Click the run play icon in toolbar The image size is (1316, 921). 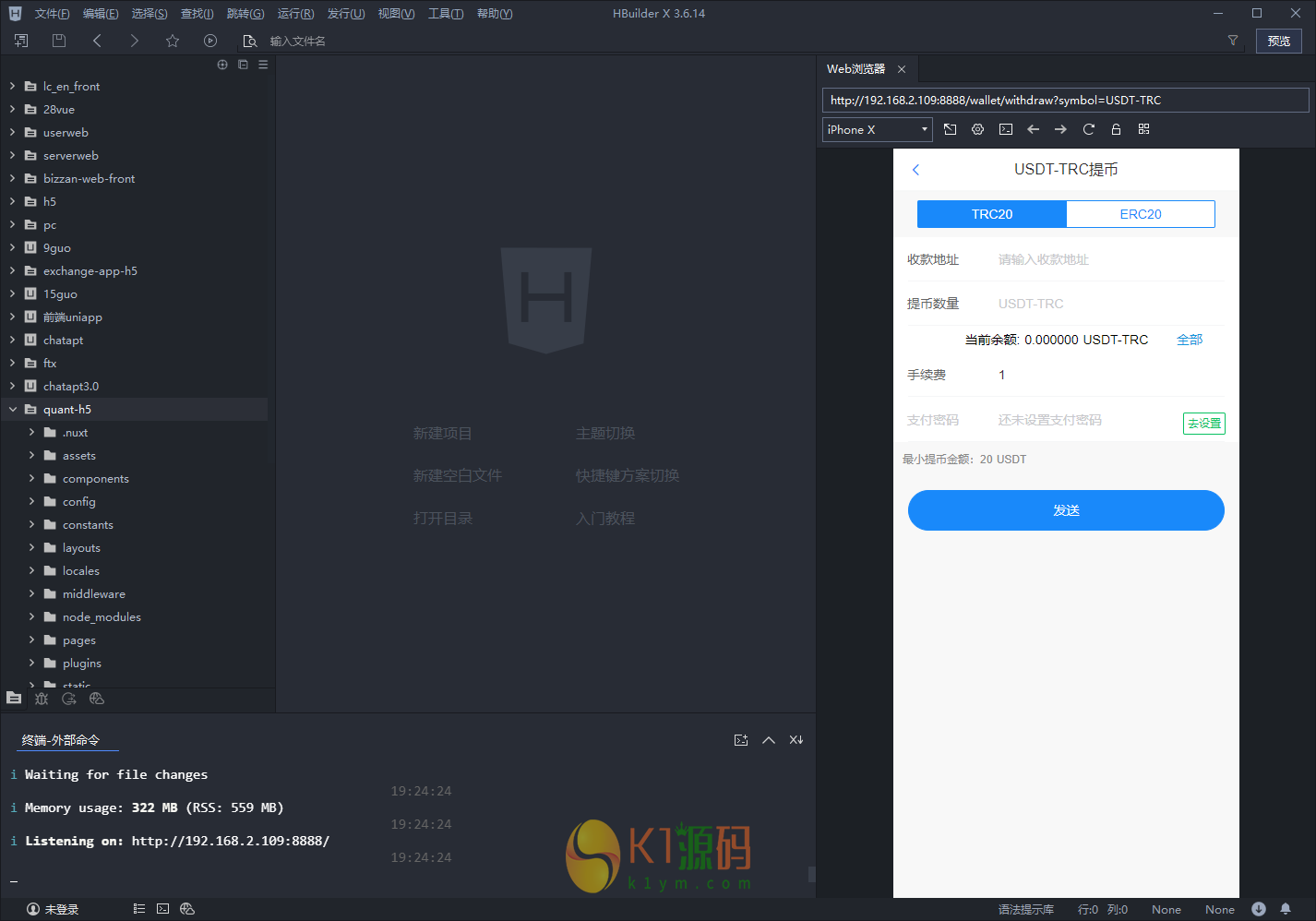coord(210,41)
